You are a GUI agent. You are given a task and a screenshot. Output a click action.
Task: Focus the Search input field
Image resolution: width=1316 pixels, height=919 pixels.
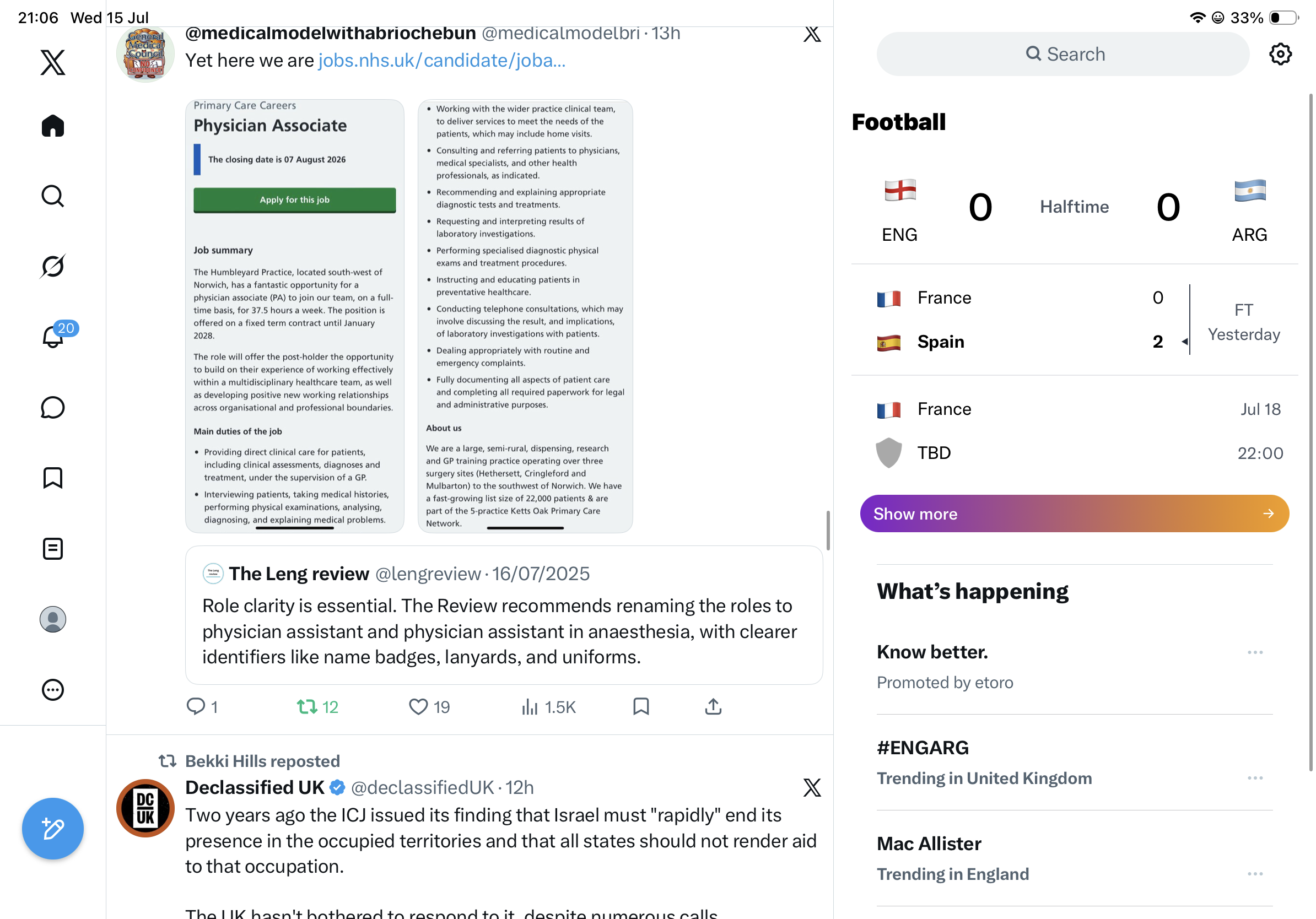pyautogui.click(x=1062, y=55)
